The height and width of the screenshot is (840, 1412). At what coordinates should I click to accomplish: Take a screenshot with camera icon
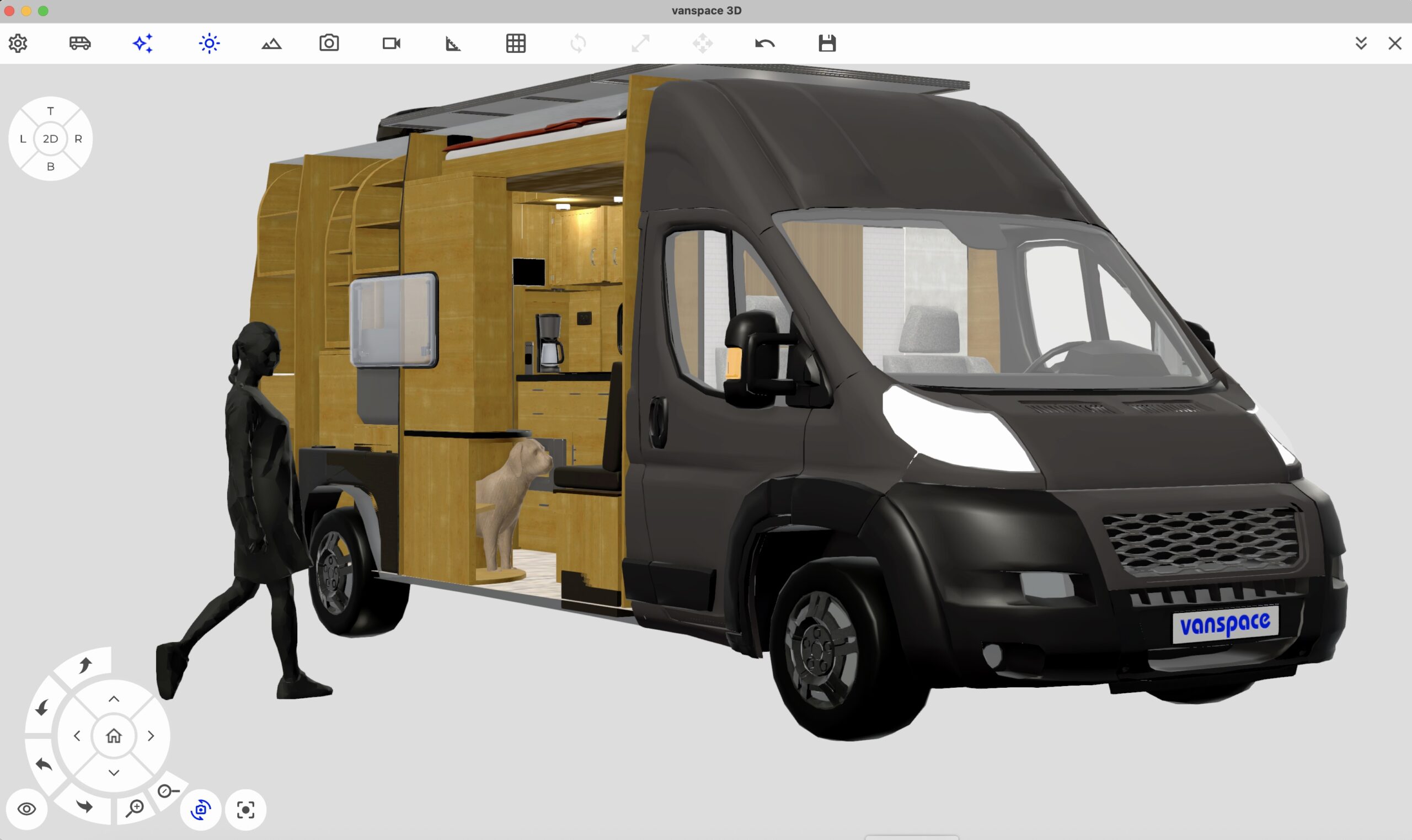tap(329, 43)
